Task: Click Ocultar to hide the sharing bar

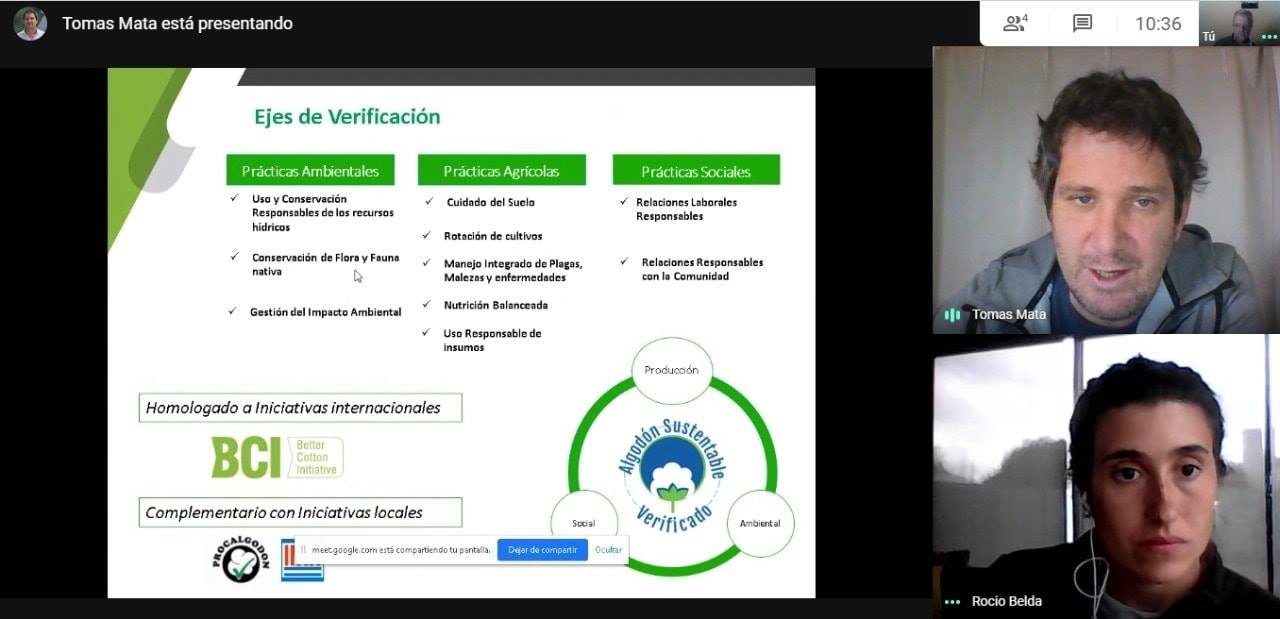Action: point(608,550)
